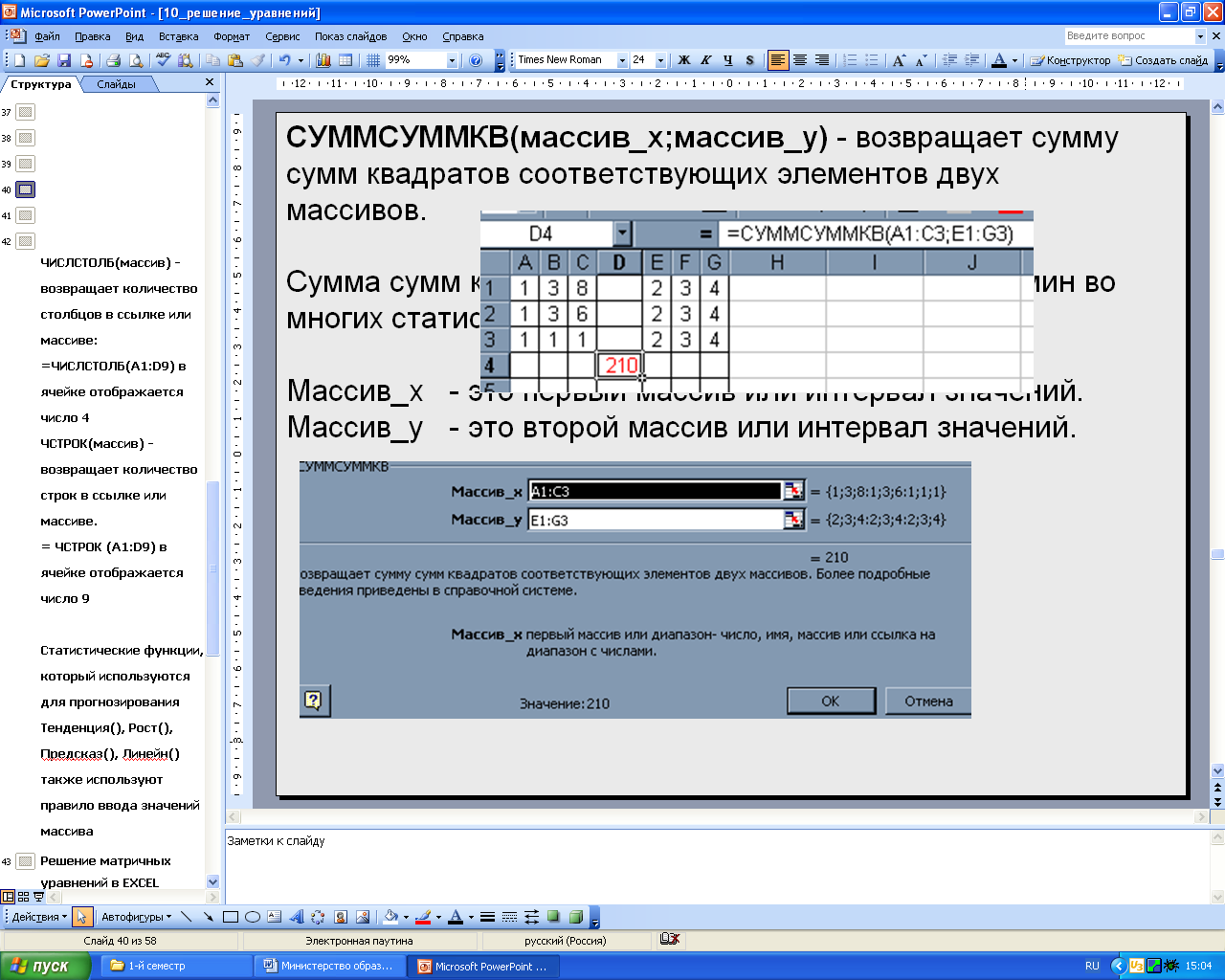Open the font size dropdown showing 24
The height and width of the screenshot is (980, 1225).
click(660, 60)
